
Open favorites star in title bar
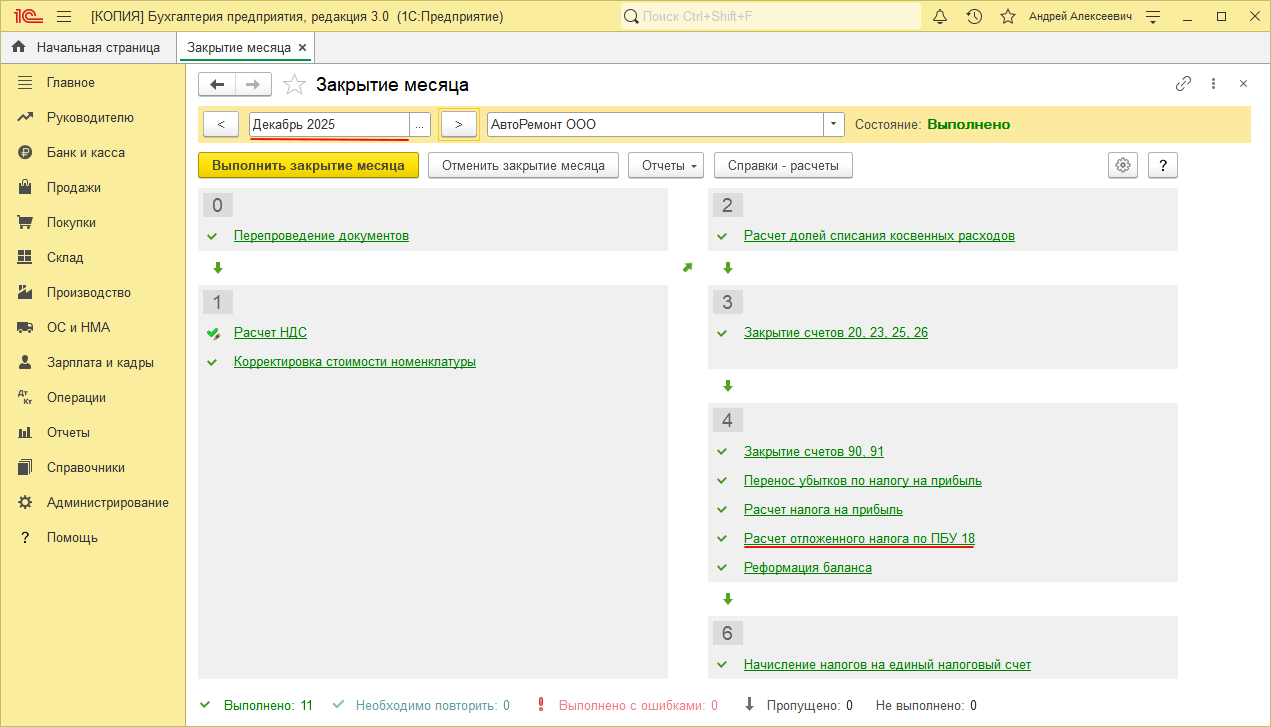(1008, 17)
